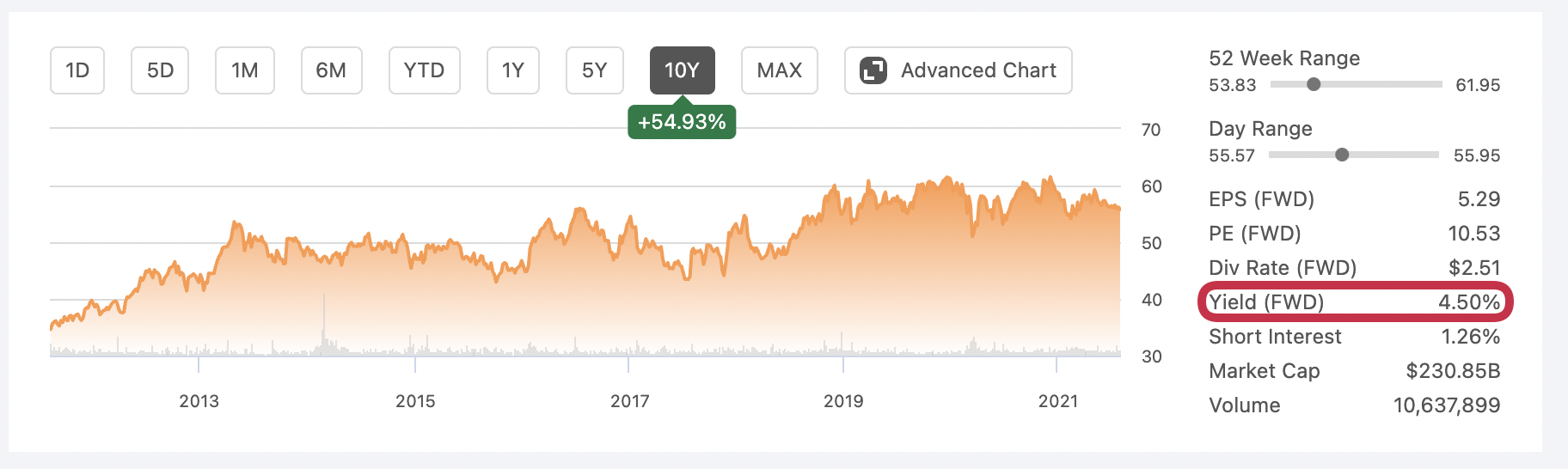
Task: Choose the 5Y chart range
Action: tap(595, 70)
